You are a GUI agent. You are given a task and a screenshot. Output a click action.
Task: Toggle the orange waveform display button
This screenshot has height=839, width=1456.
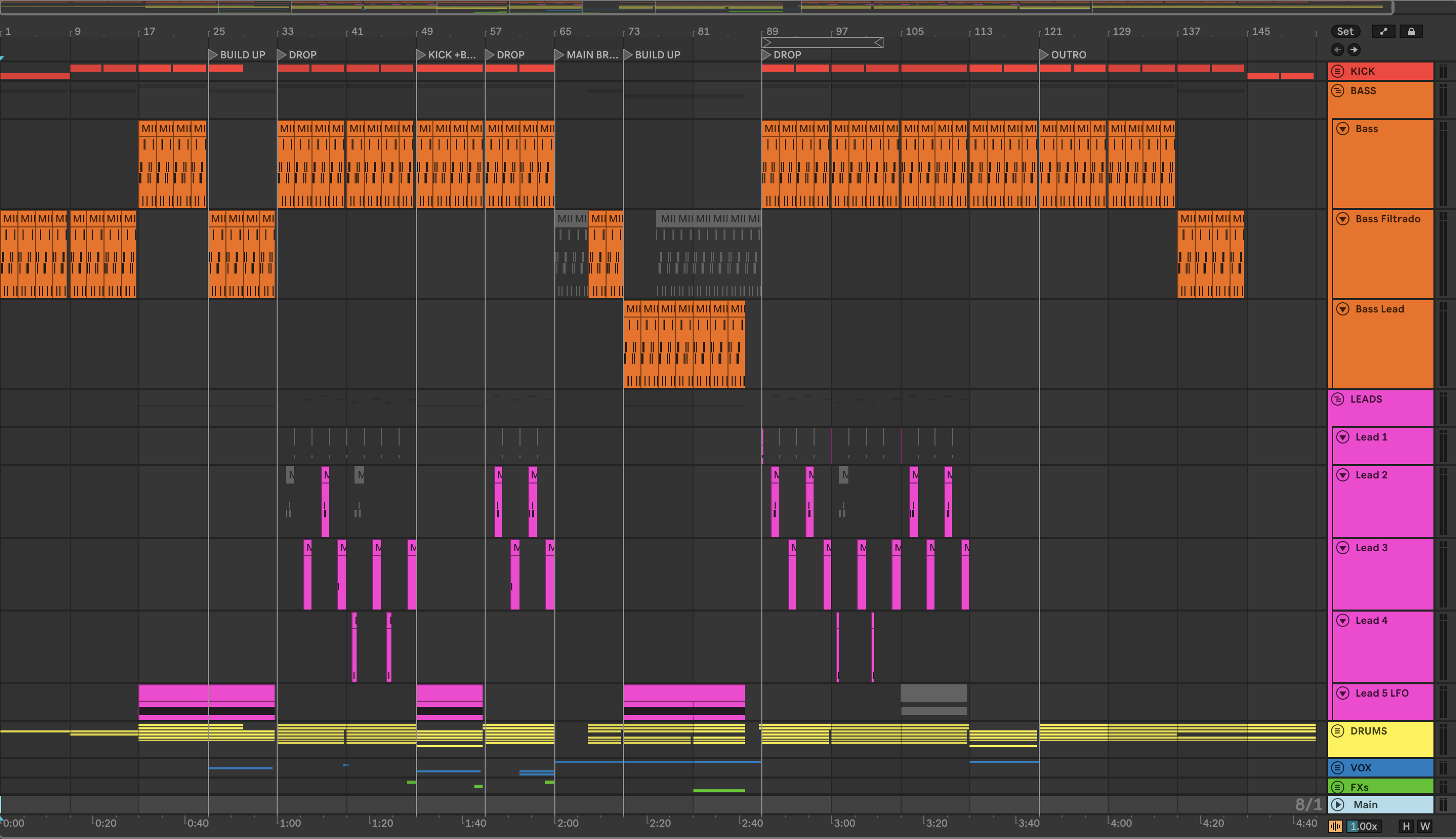[x=1336, y=826]
